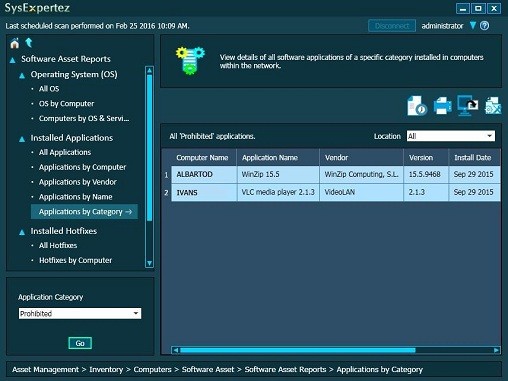Sort by Application Name column header
Viewport: 508px width, 381px height.
pos(278,158)
